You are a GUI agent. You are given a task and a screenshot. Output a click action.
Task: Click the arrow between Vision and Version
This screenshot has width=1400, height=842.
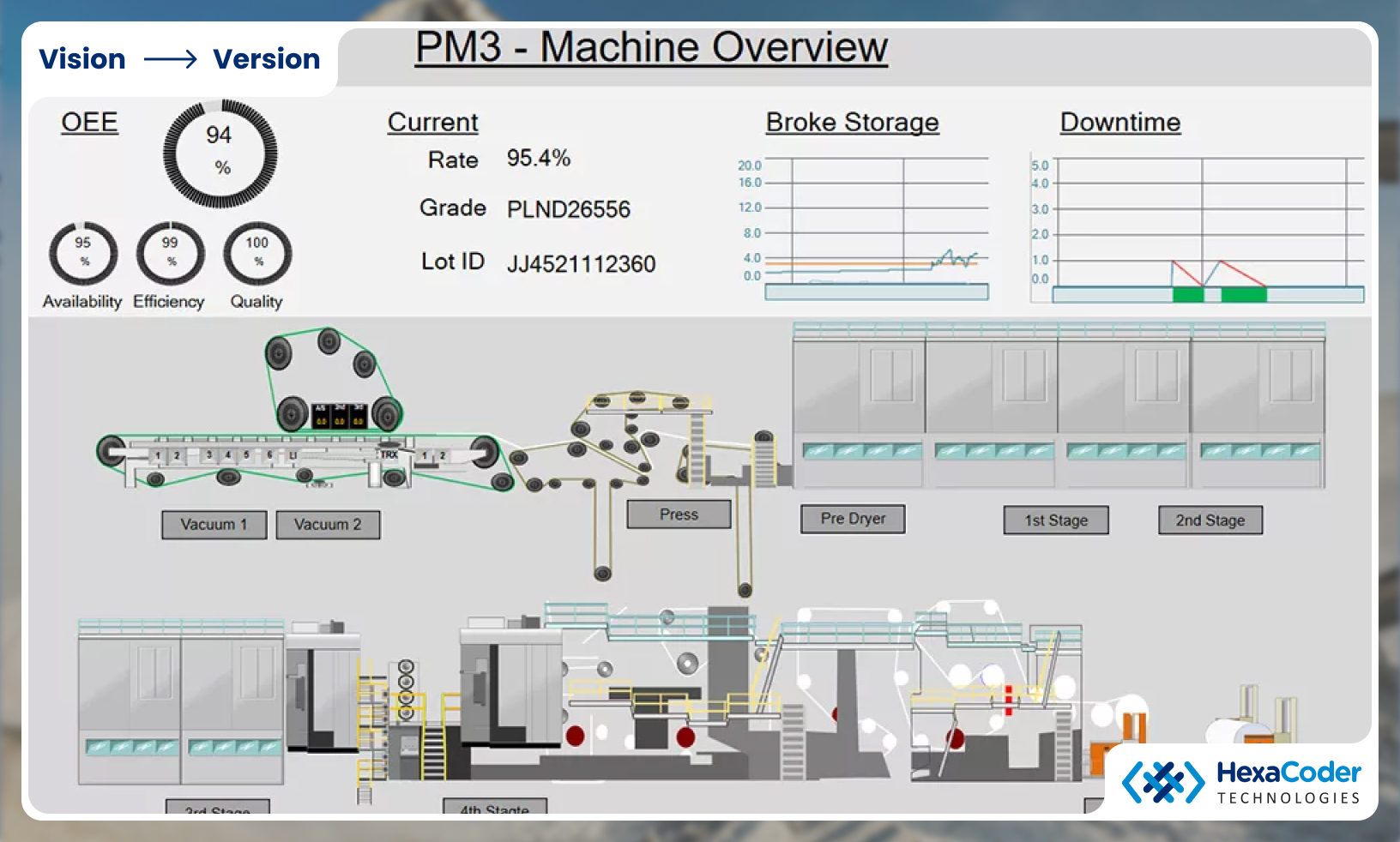pyautogui.click(x=170, y=59)
